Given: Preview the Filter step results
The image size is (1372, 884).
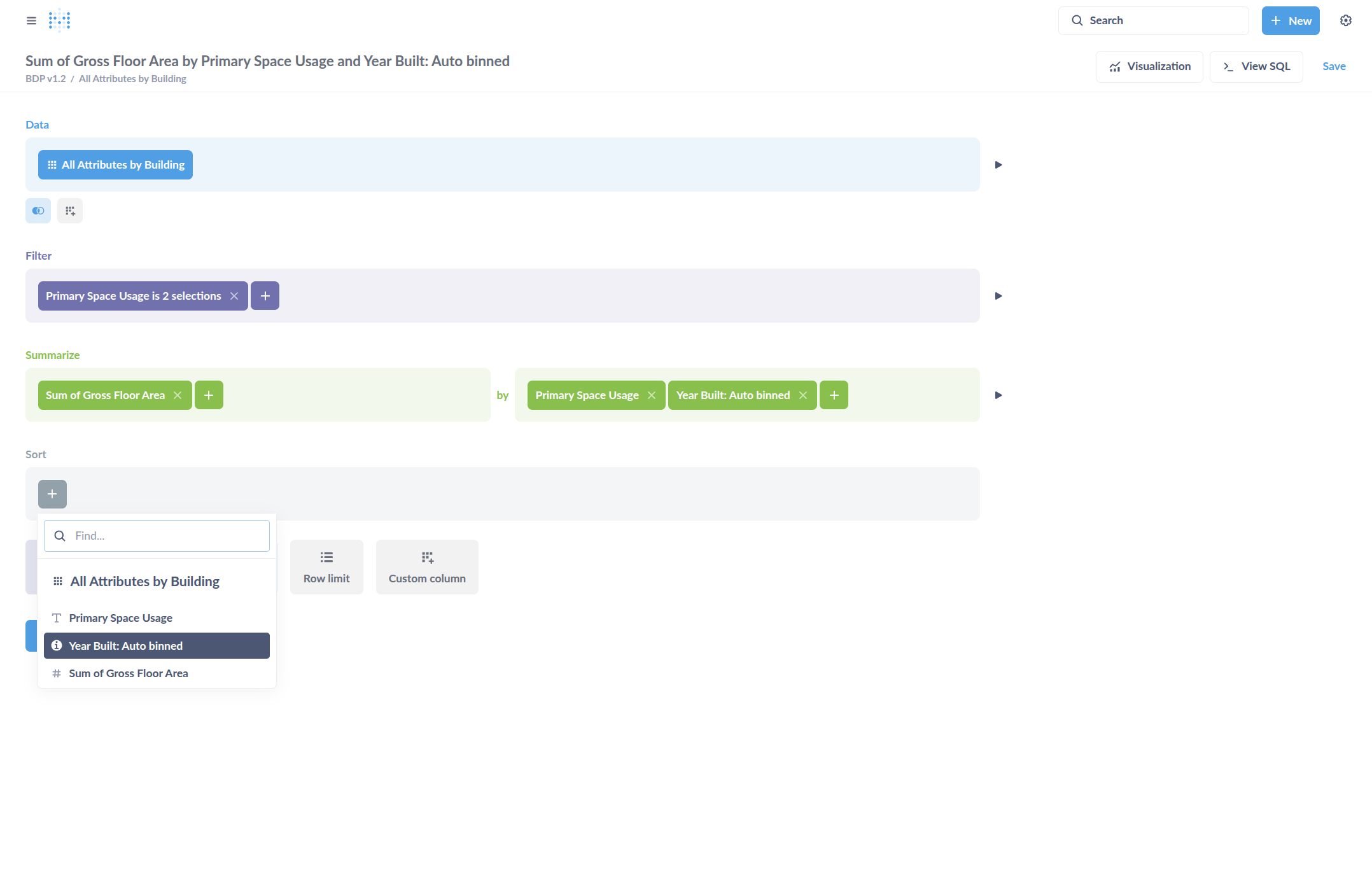Looking at the screenshot, I should [x=998, y=296].
